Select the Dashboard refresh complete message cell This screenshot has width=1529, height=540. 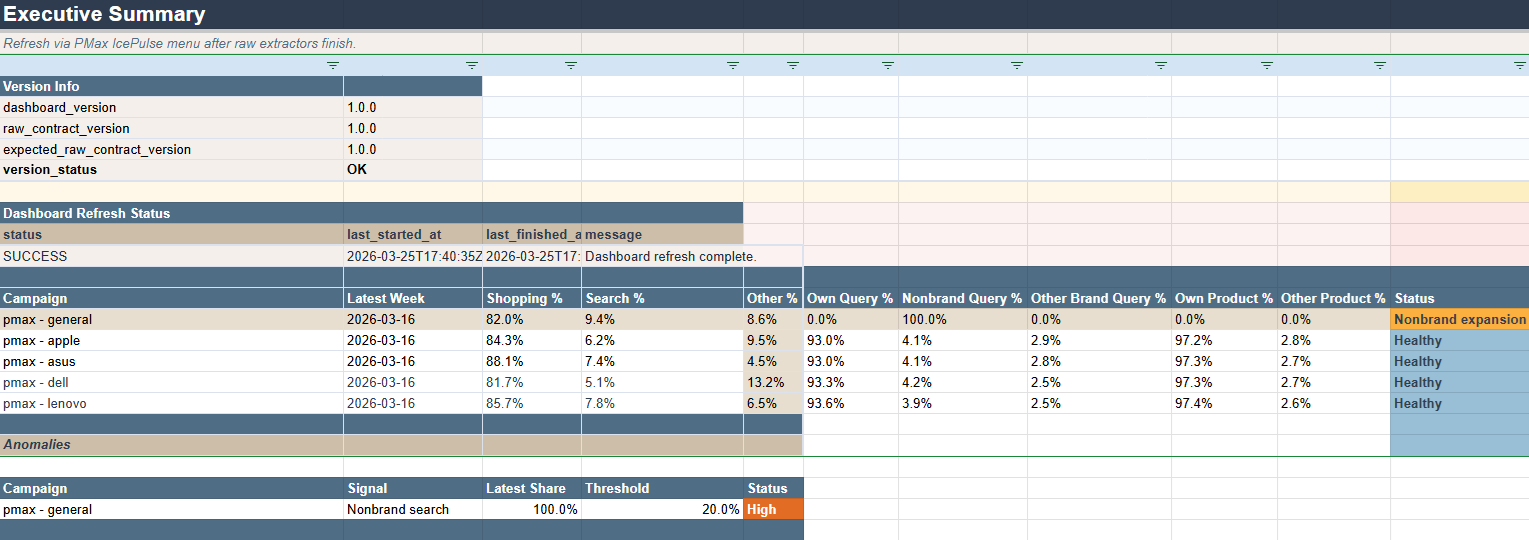670,257
